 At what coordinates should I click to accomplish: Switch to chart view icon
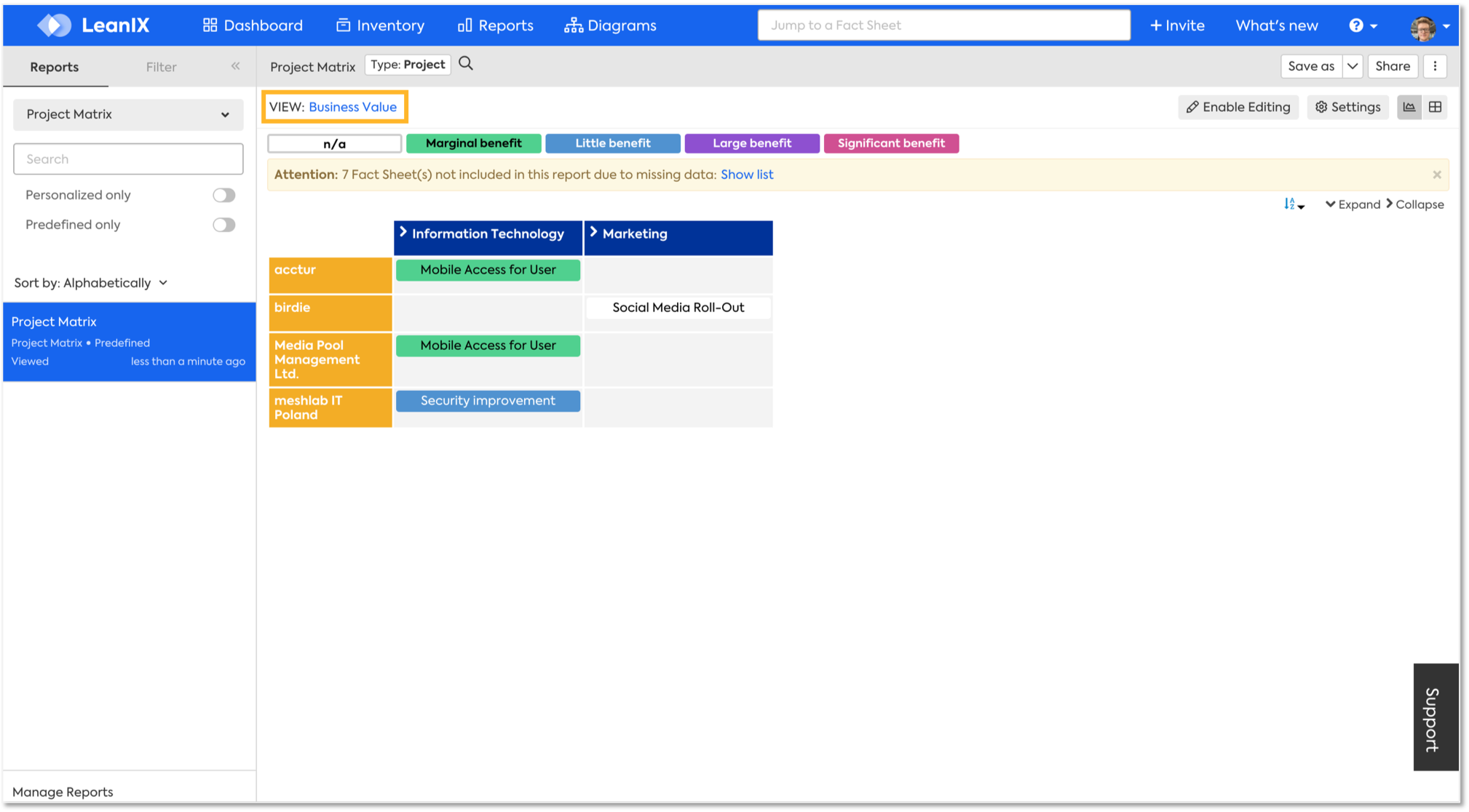[x=1409, y=107]
